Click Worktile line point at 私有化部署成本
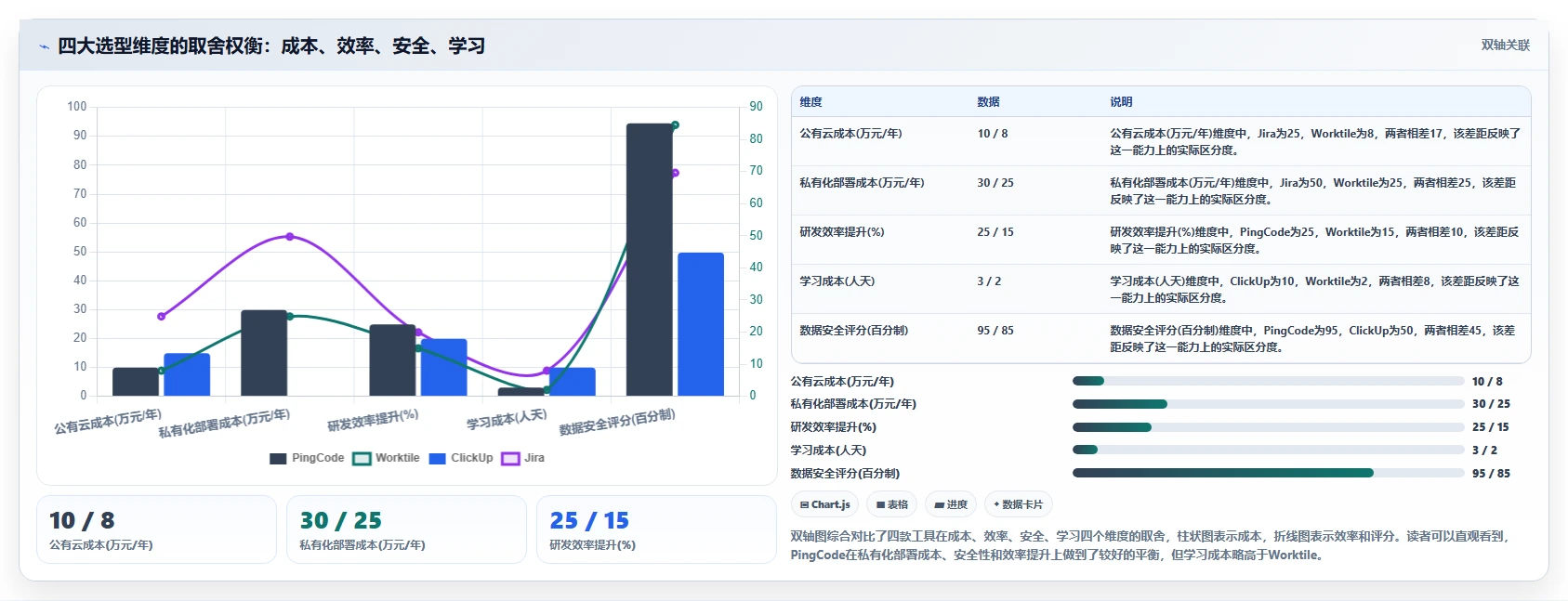 290,317
